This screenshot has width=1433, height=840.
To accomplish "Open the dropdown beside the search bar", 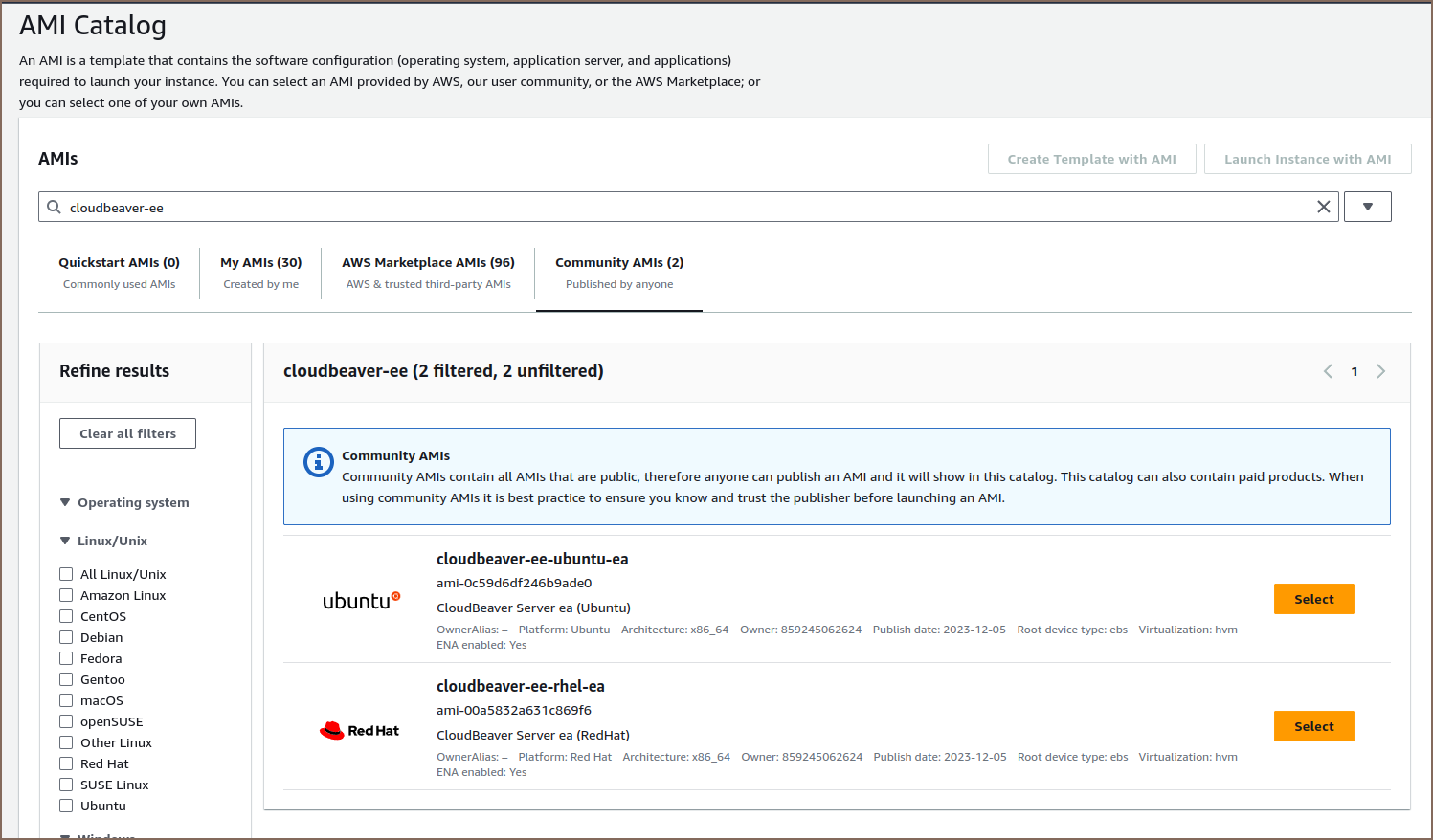I will [x=1367, y=207].
